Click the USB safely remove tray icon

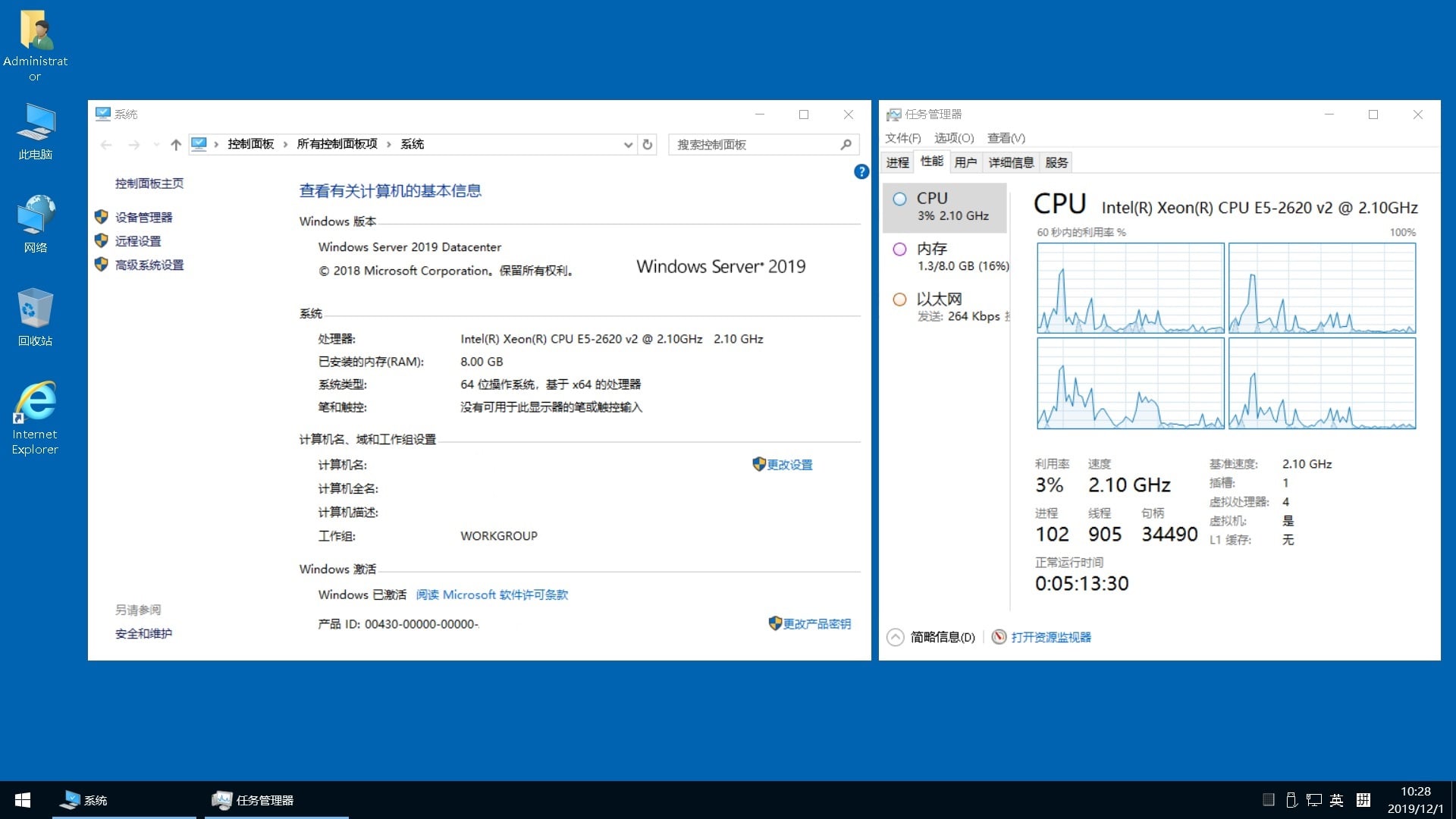click(1291, 800)
